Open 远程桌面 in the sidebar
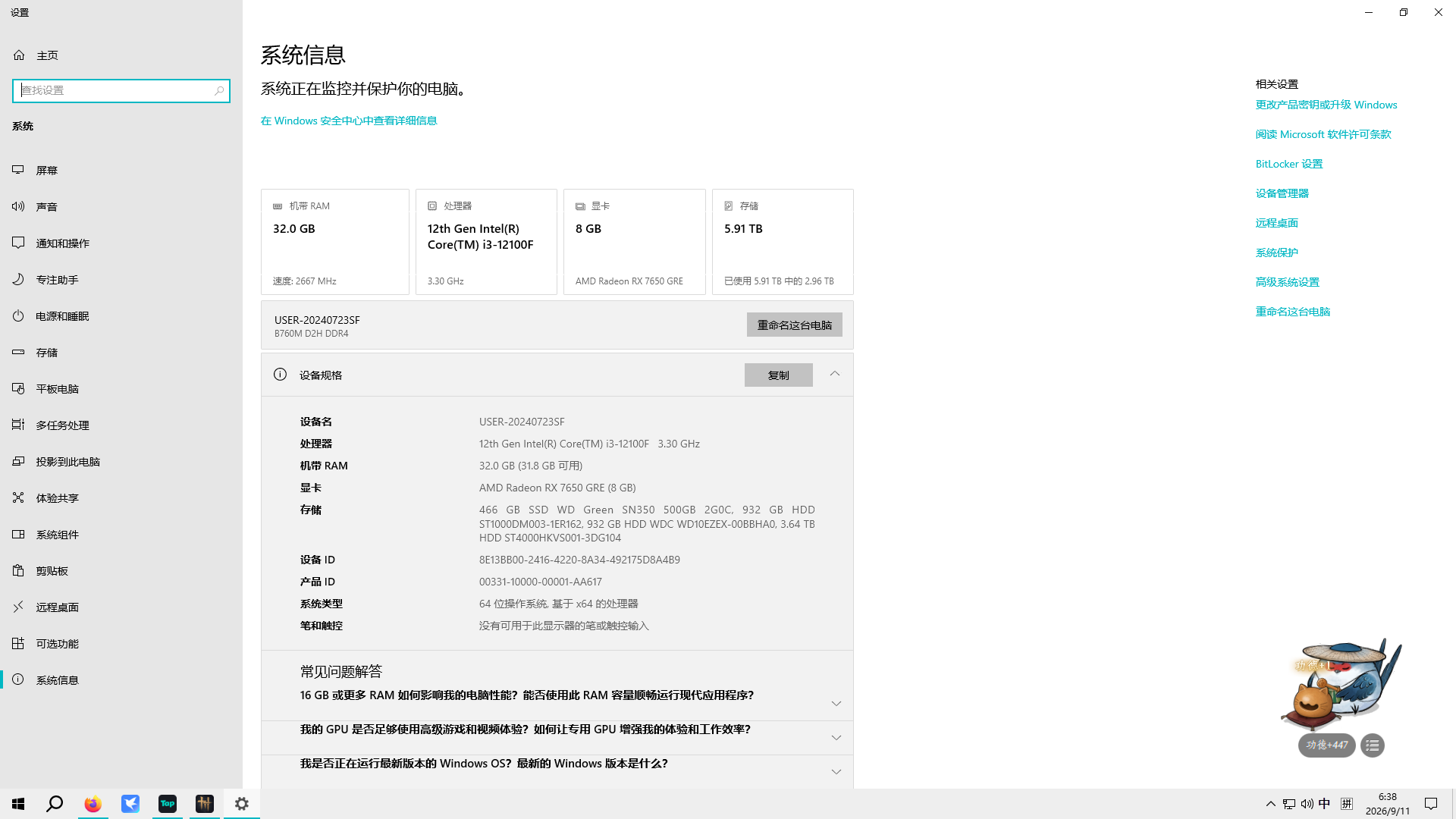Image resolution: width=1456 pixels, height=819 pixels. 121,607
